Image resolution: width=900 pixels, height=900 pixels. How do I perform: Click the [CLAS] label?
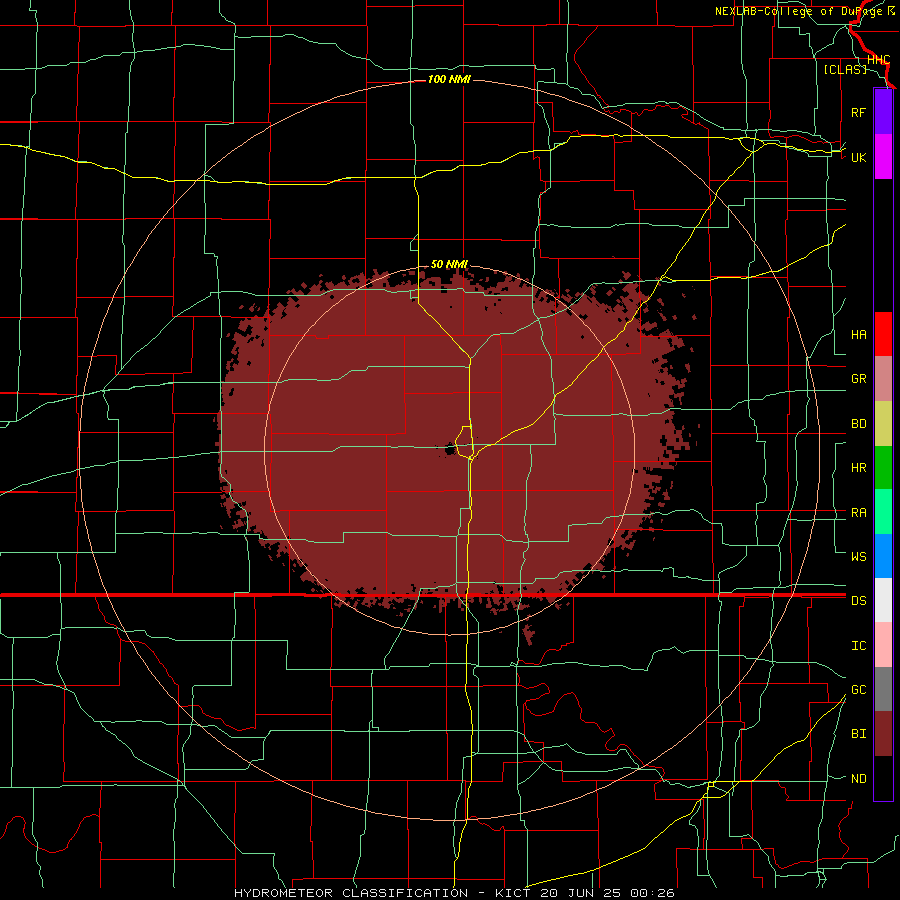[845, 69]
